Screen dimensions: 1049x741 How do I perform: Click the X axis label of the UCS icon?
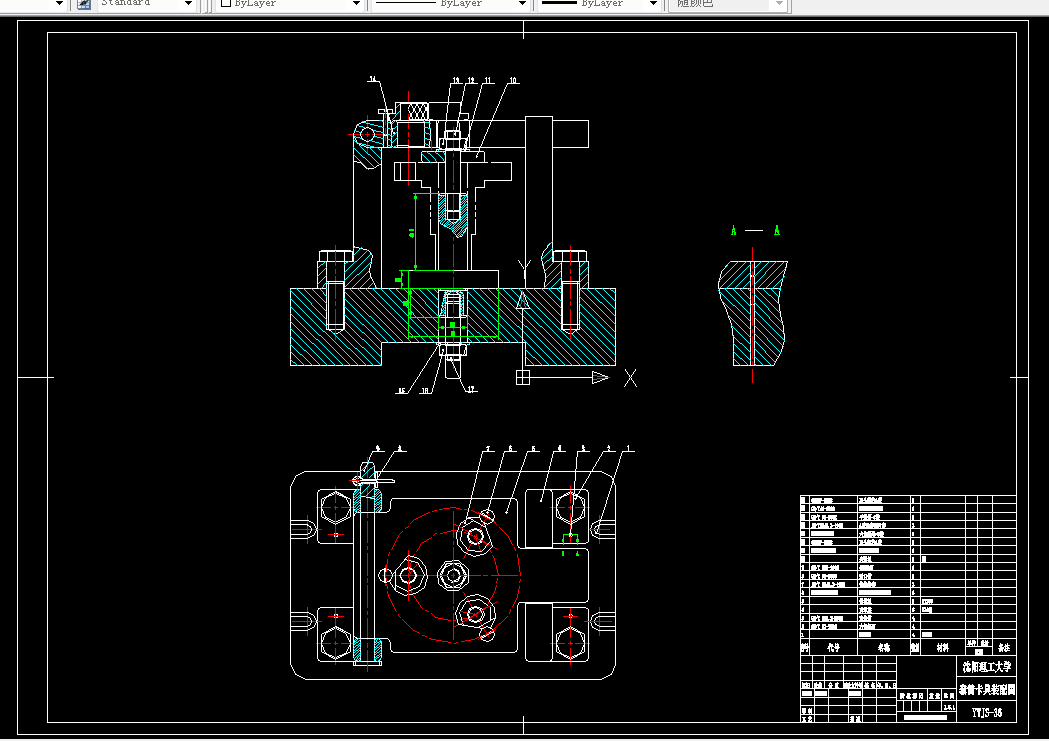[630, 378]
